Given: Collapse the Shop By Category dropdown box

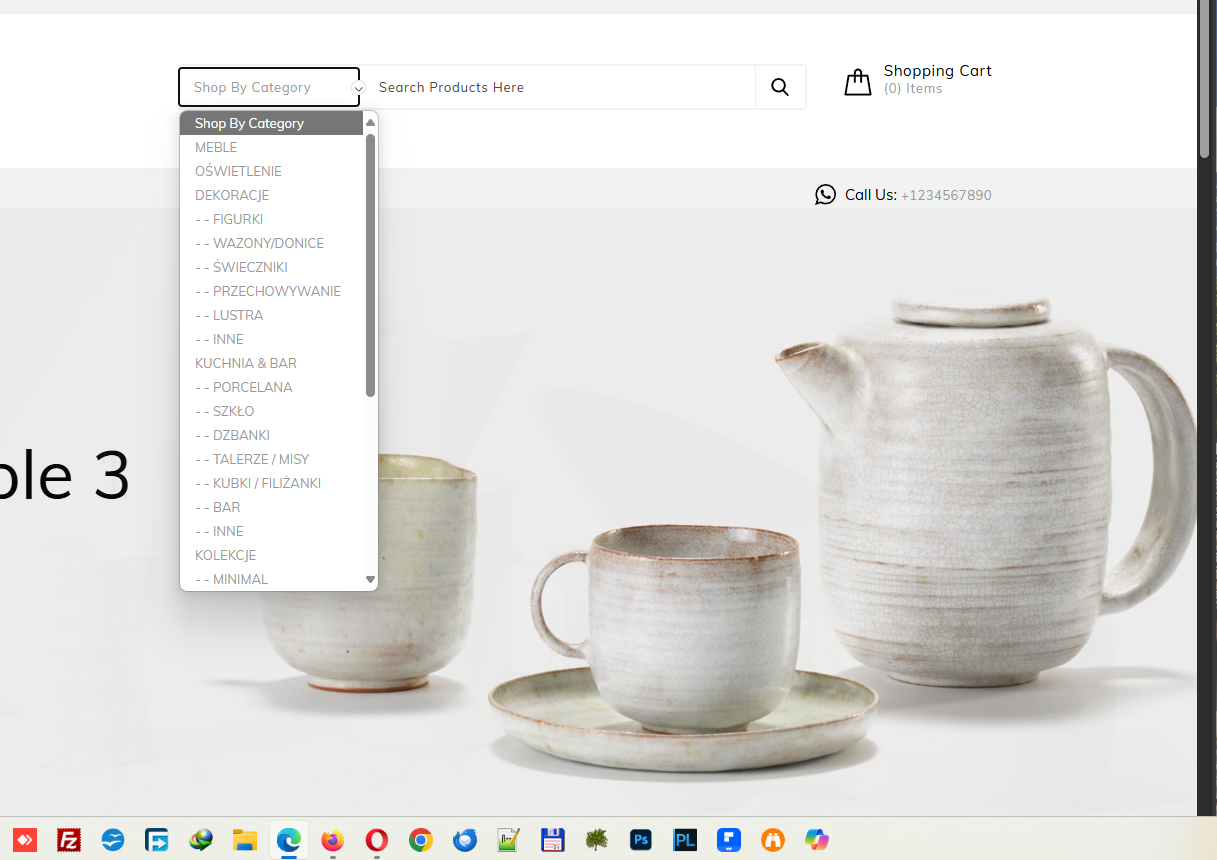Looking at the screenshot, I should [x=269, y=87].
